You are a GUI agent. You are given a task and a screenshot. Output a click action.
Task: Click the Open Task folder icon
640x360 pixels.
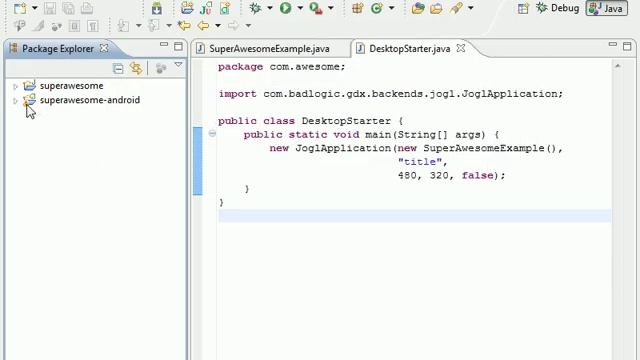[436, 8]
